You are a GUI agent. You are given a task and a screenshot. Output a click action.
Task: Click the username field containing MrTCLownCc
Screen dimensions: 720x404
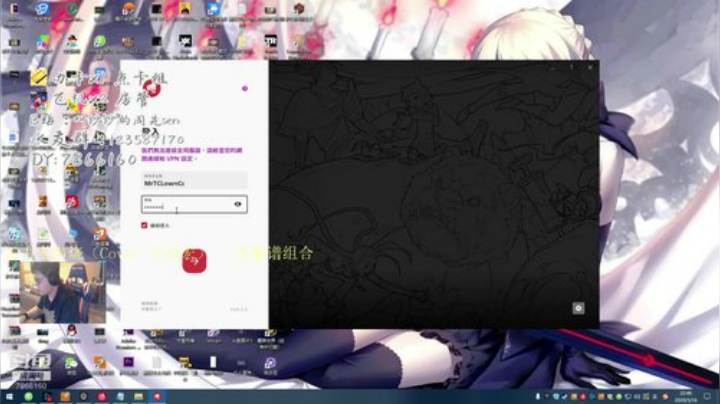point(194,180)
